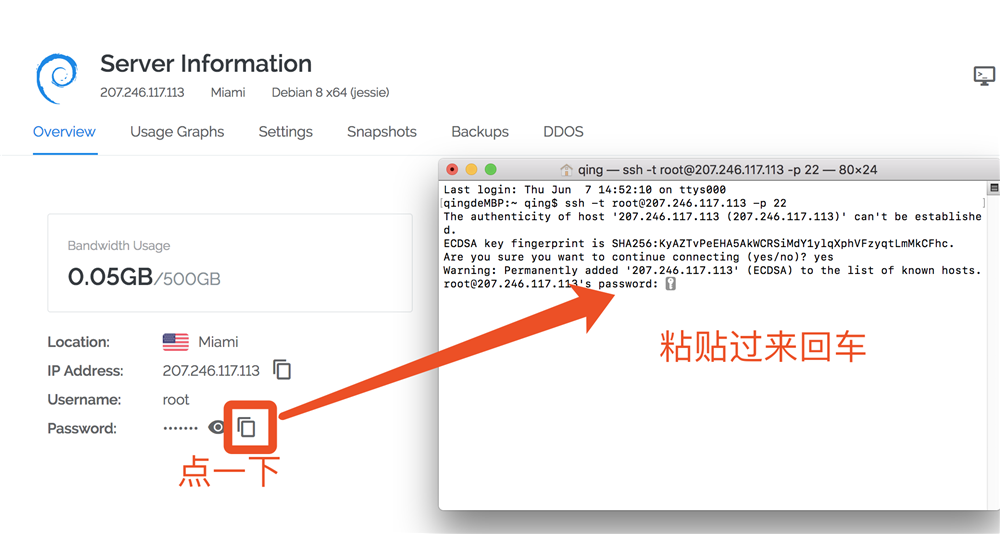Click the Location: label

(78, 342)
